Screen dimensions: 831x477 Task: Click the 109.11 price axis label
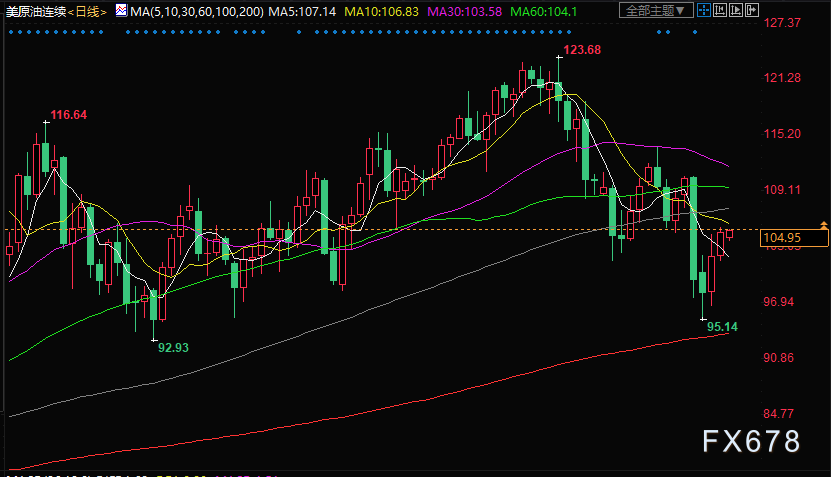point(782,190)
